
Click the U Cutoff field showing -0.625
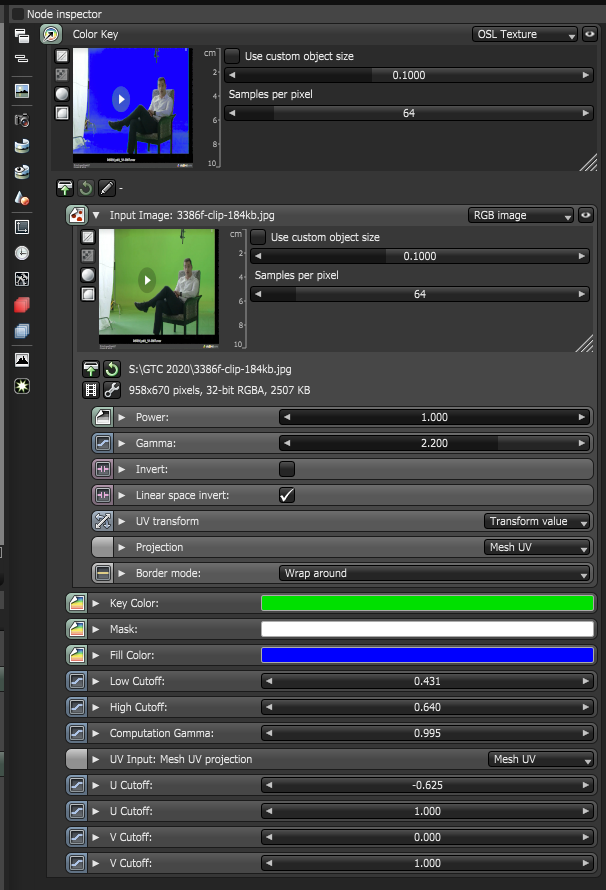coord(427,785)
